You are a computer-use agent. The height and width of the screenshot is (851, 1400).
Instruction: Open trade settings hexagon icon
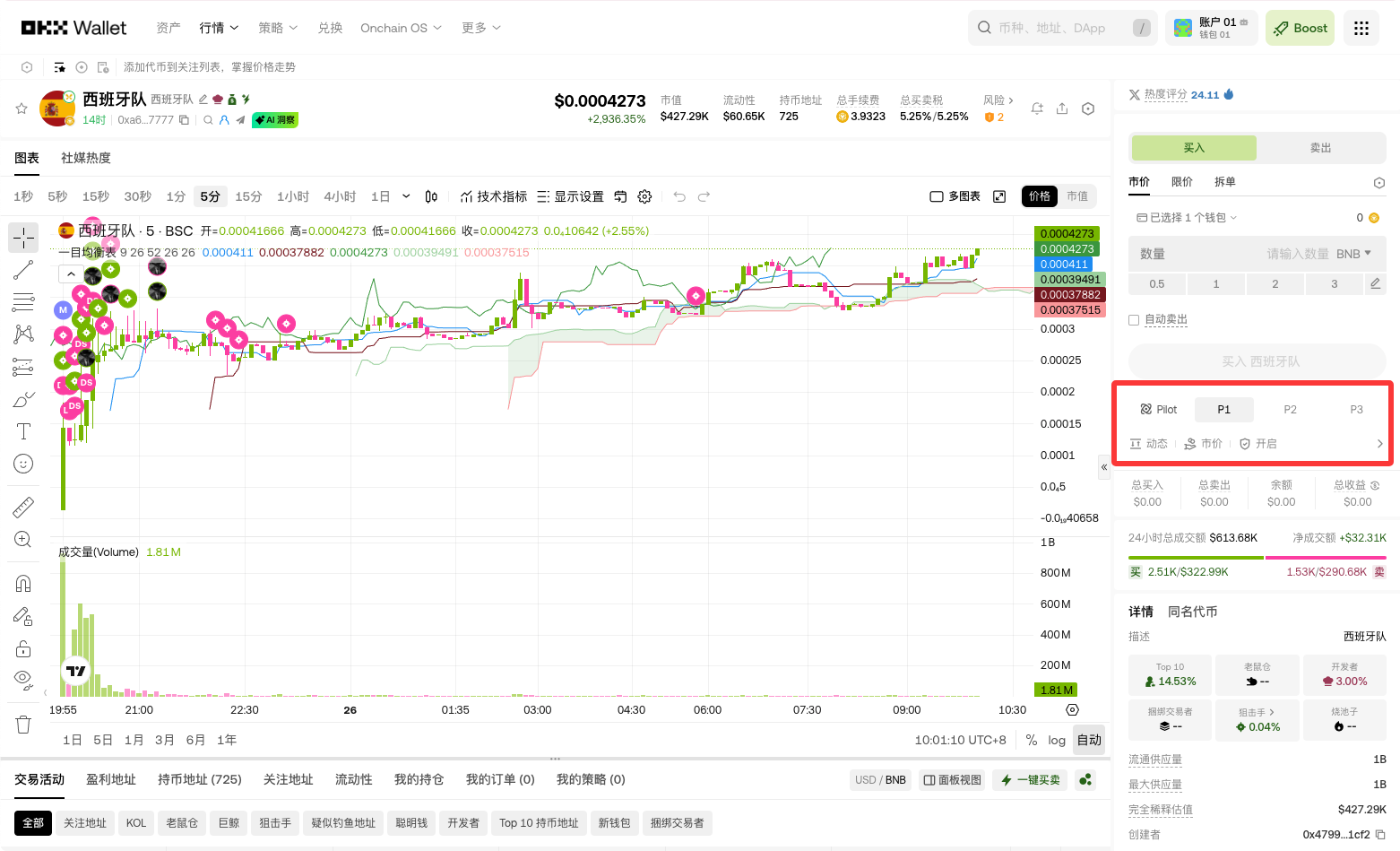1379,183
